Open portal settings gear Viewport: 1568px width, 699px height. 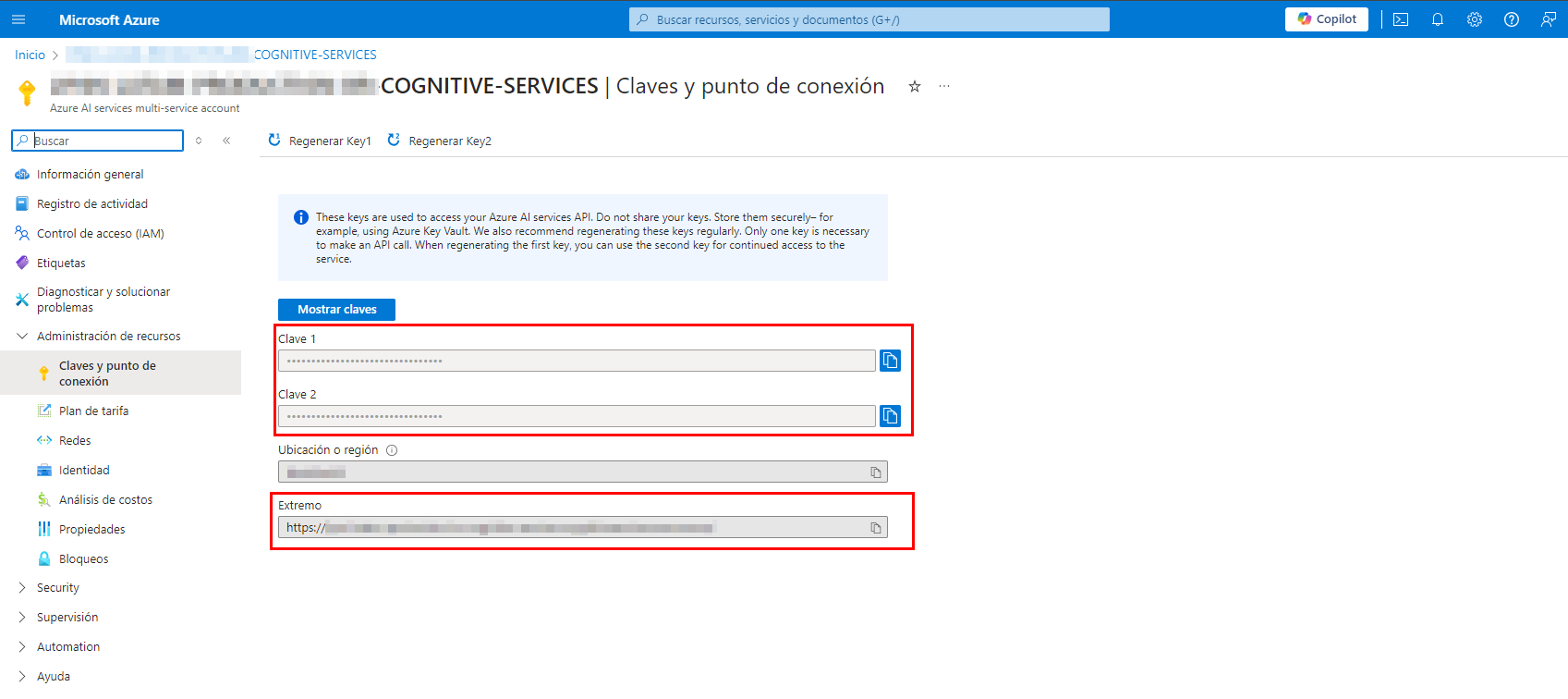(x=1475, y=19)
